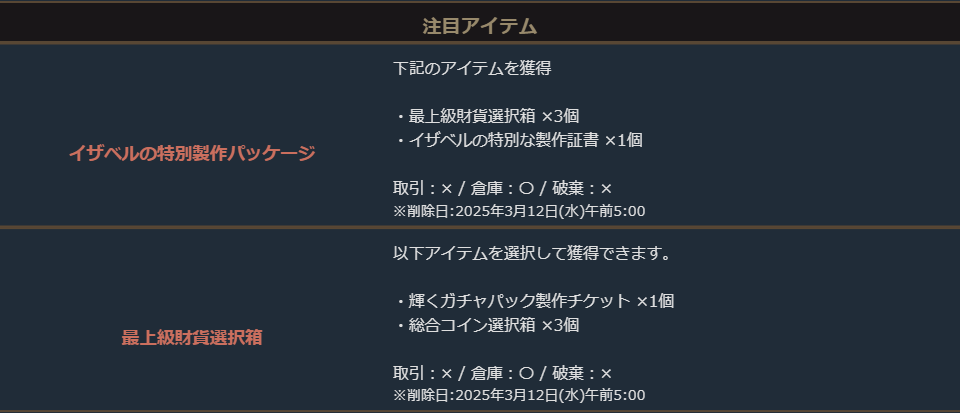Click 取引 : × in the イザベル package row

tap(423, 189)
